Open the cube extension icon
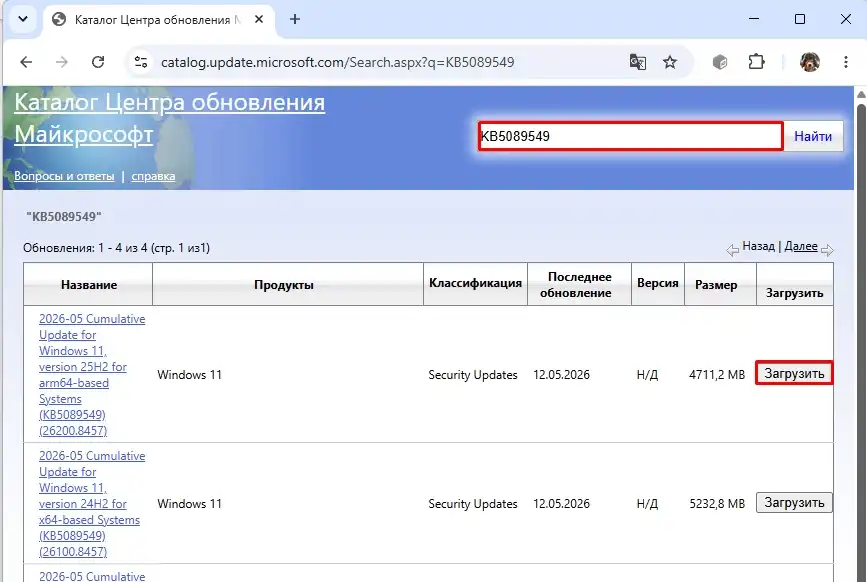 (x=720, y=62)
